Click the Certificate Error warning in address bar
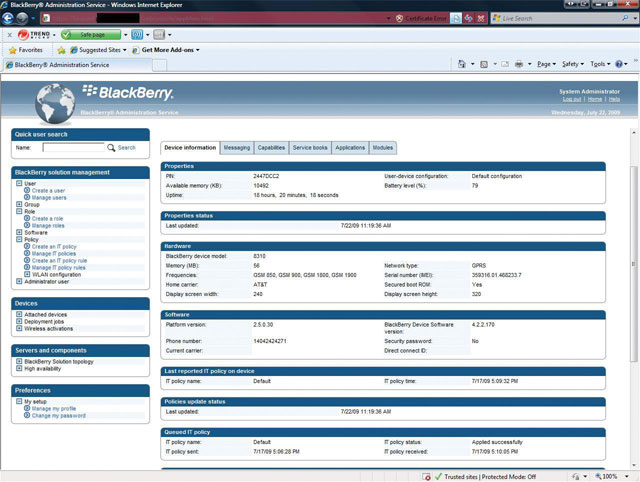The image size is (640, 482). (421, 18)
